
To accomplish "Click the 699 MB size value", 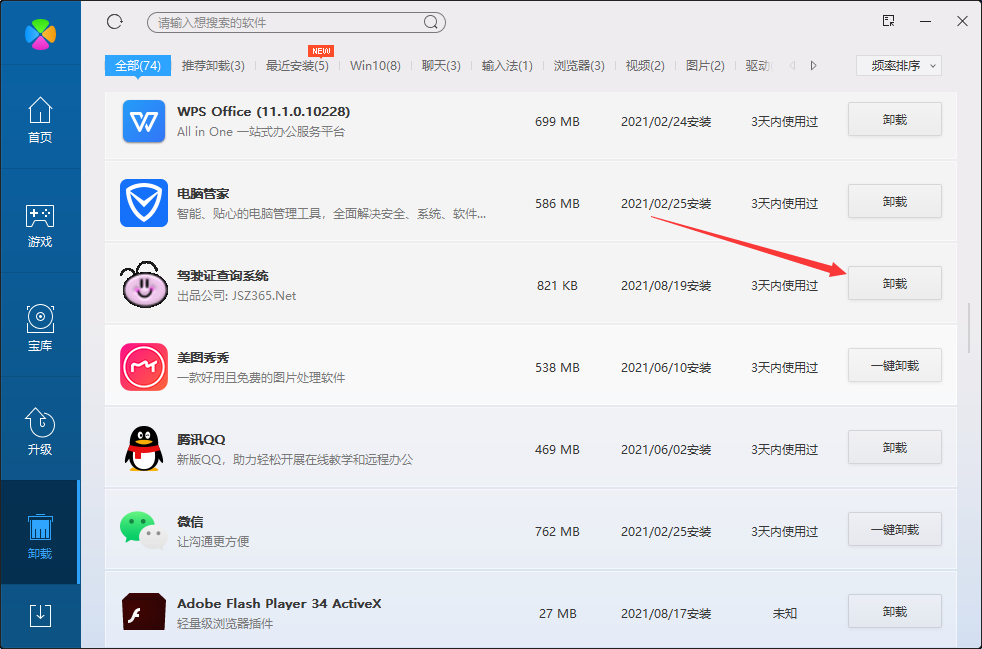I will (557, 122).
